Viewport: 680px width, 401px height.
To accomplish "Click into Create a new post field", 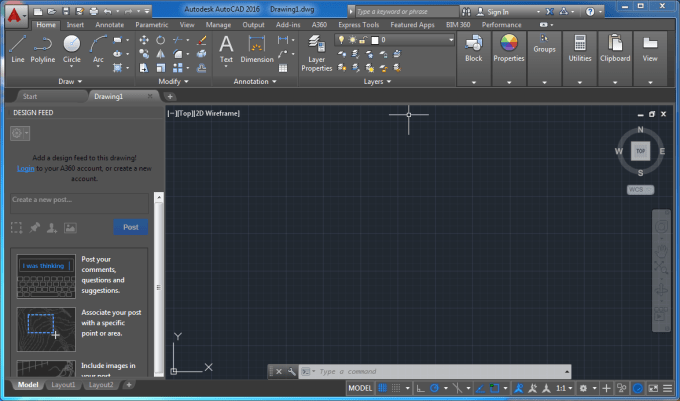I will [x=79, y=203].
